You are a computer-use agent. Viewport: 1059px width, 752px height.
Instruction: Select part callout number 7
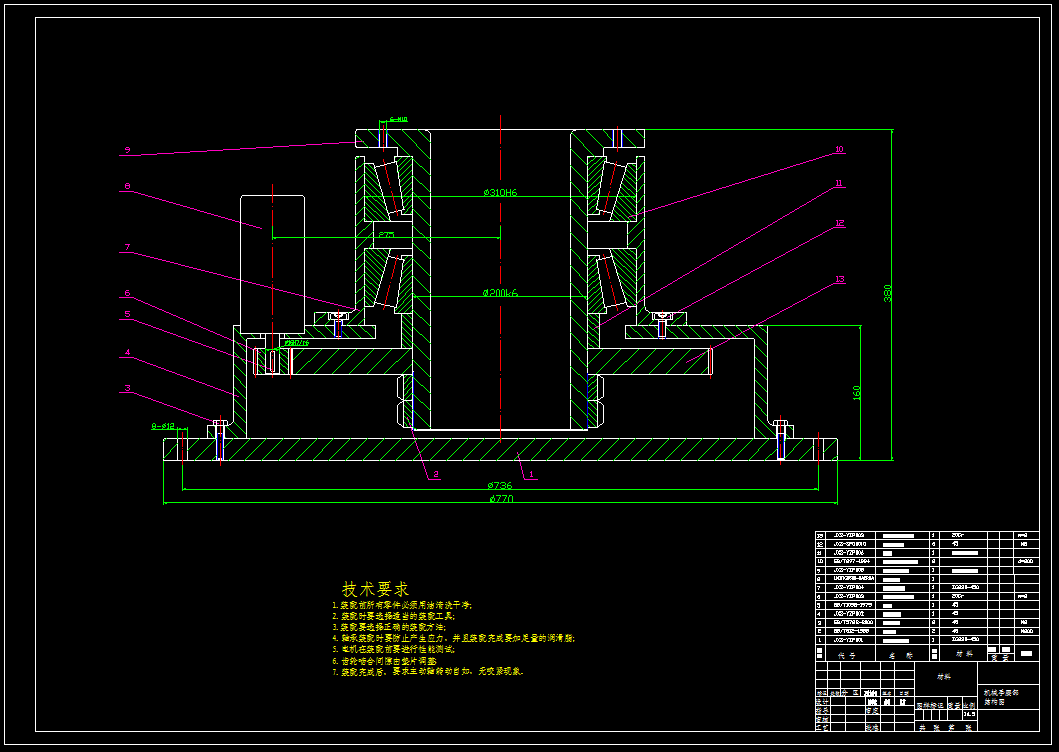pos(127,248)
